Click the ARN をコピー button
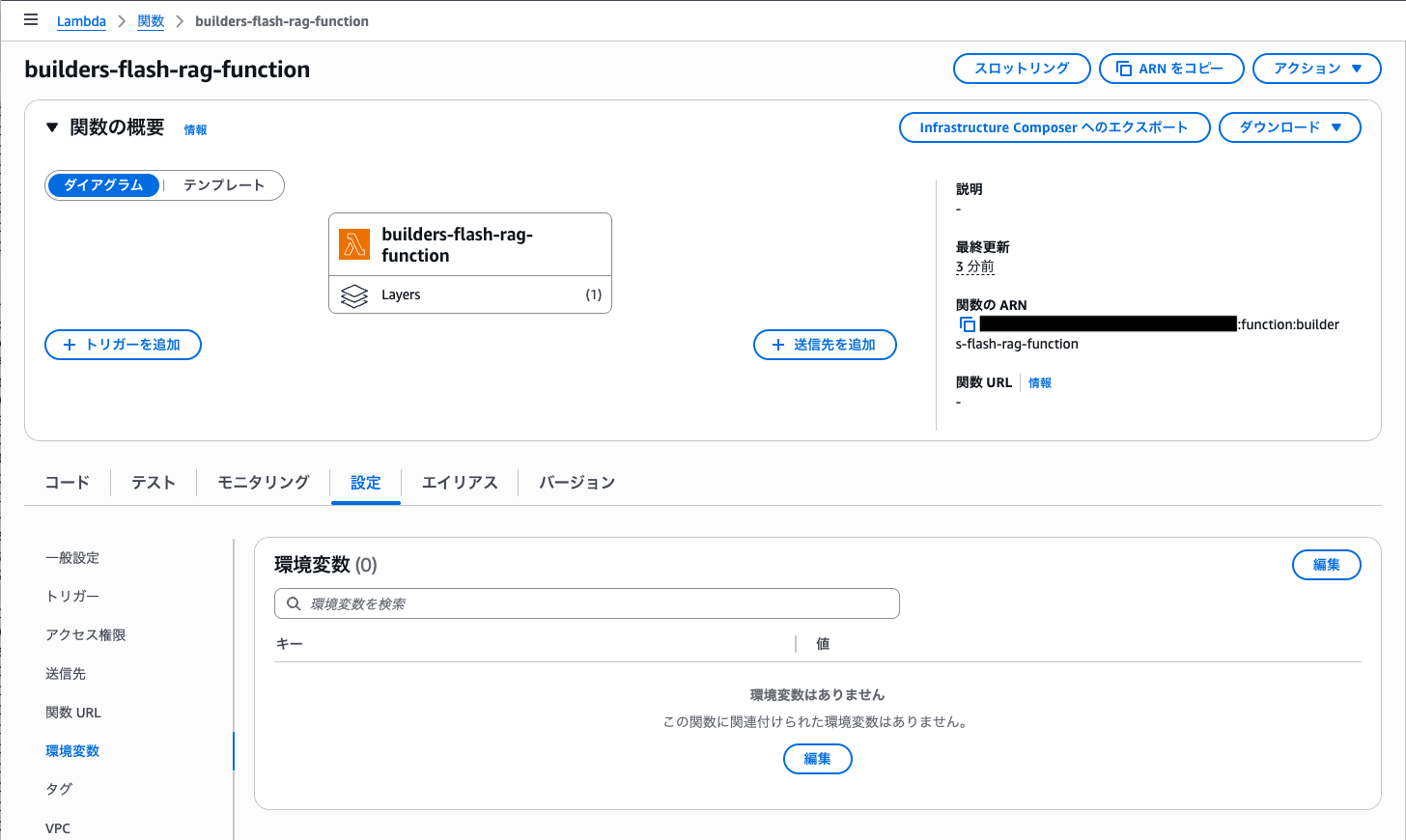Viewport: 1406px width, 840px height. (x=1170, y=69)
